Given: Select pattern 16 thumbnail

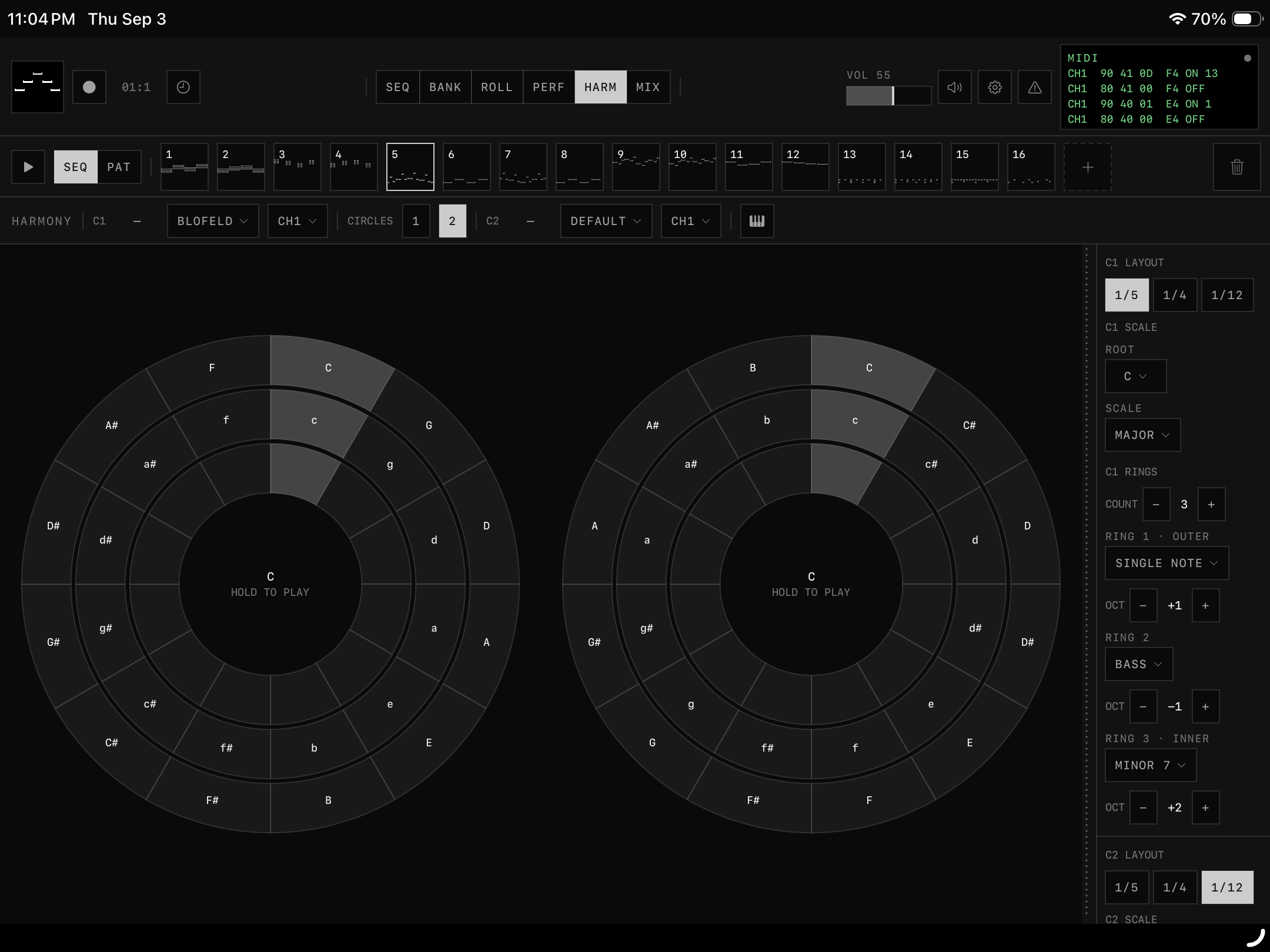Looking at the screenshot, I should point(1031,167).
